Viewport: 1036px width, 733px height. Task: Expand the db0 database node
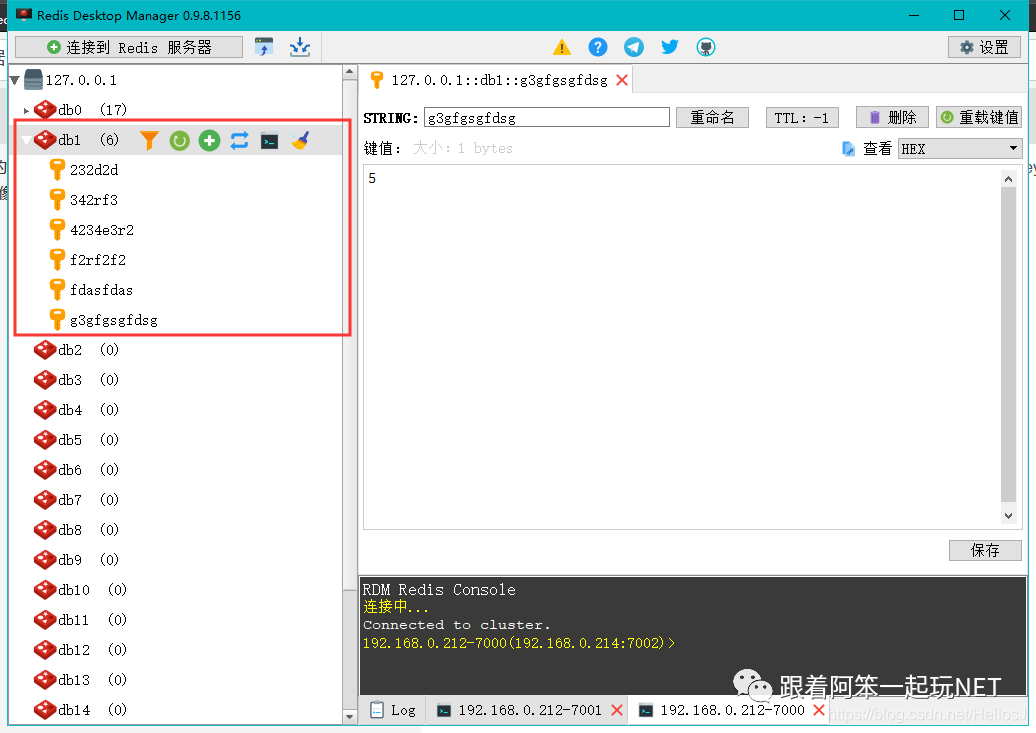tap(26, 110)
